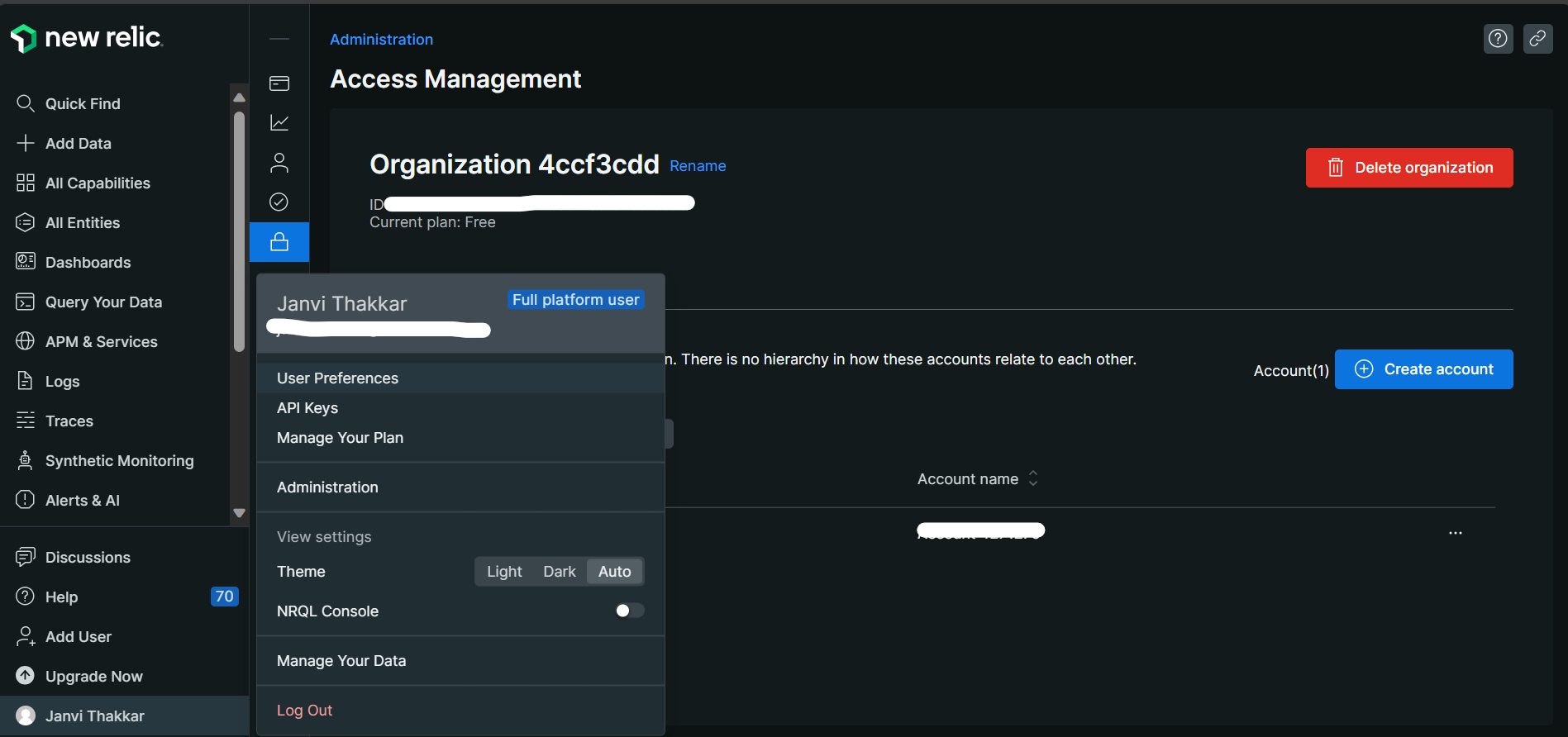Click the Delete organization button
Viewport: 1568px width, 737px height.
1409,168
